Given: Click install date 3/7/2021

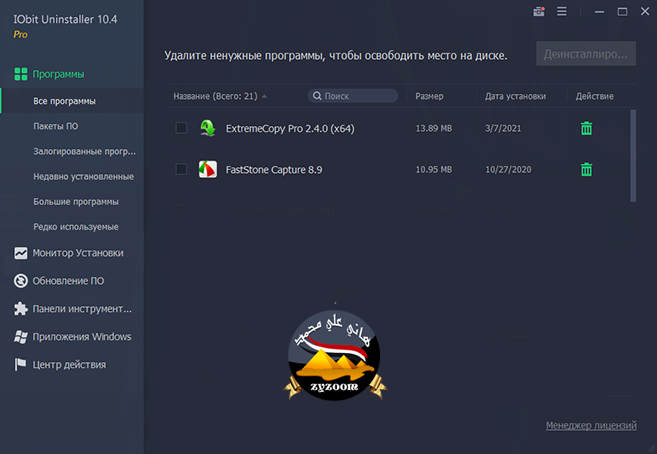Looking at the screenshot, I should click(x=503, y=128).
